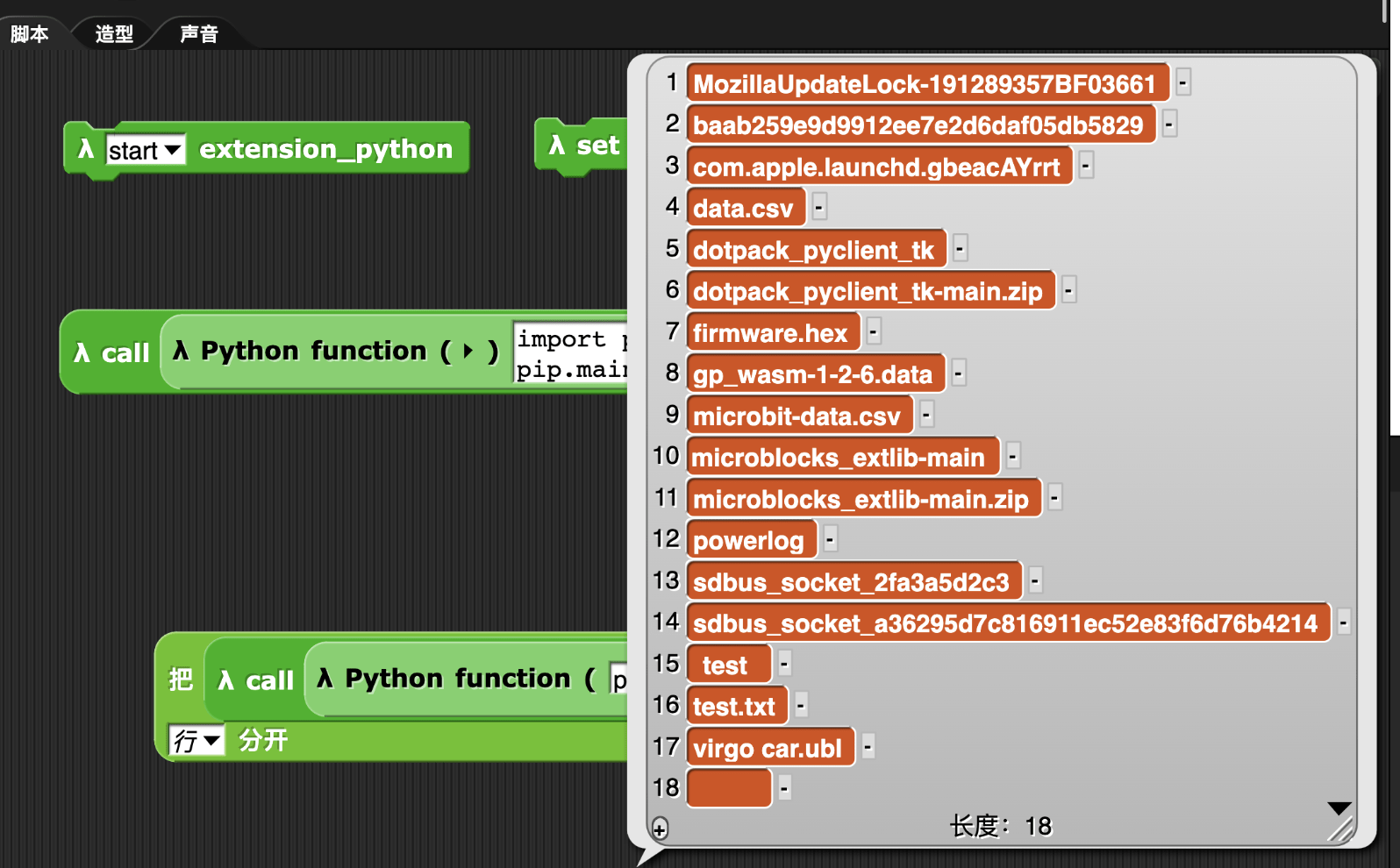Remove virgo car.ubl with minus button
This screenshot has height=868, width=1400.
868,747
